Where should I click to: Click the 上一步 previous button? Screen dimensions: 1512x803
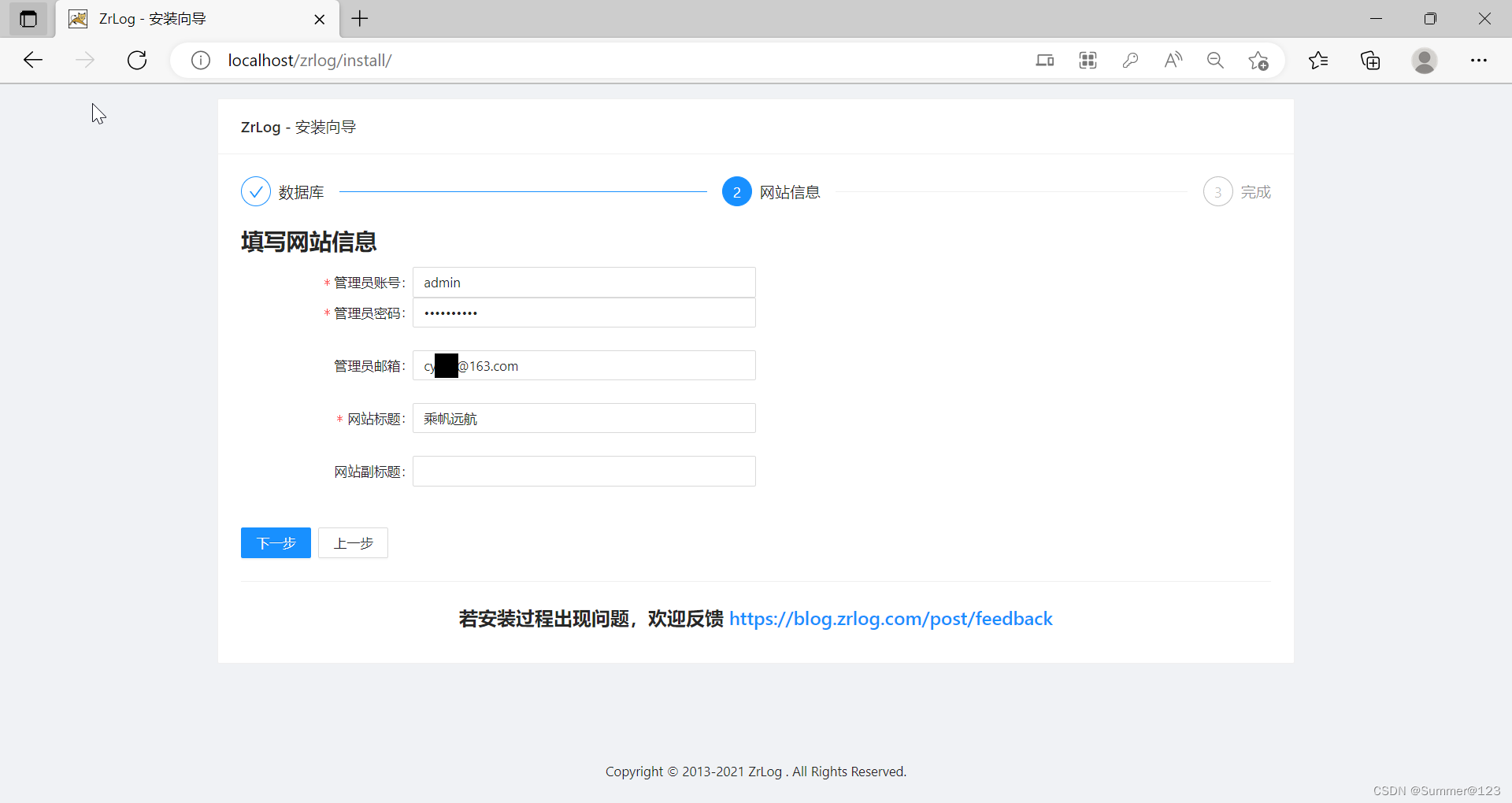353,542
